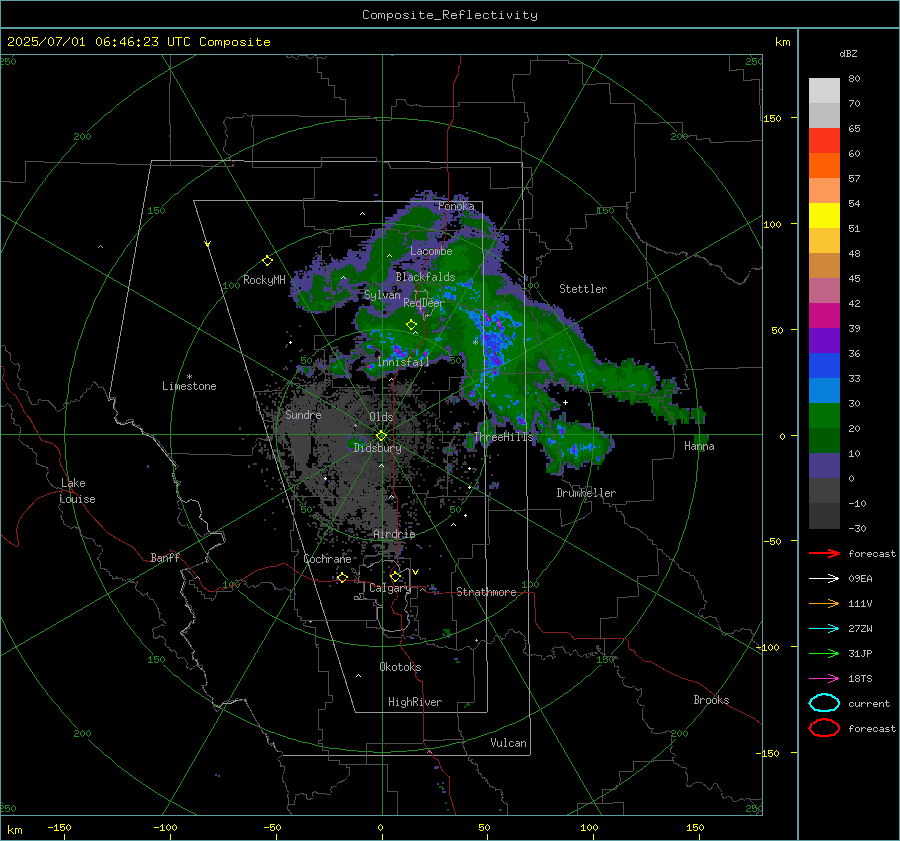This screenshot has width=900, height=841.
Task: Select the bright red swatch in dBZ scale
Action: coord(824,140)
